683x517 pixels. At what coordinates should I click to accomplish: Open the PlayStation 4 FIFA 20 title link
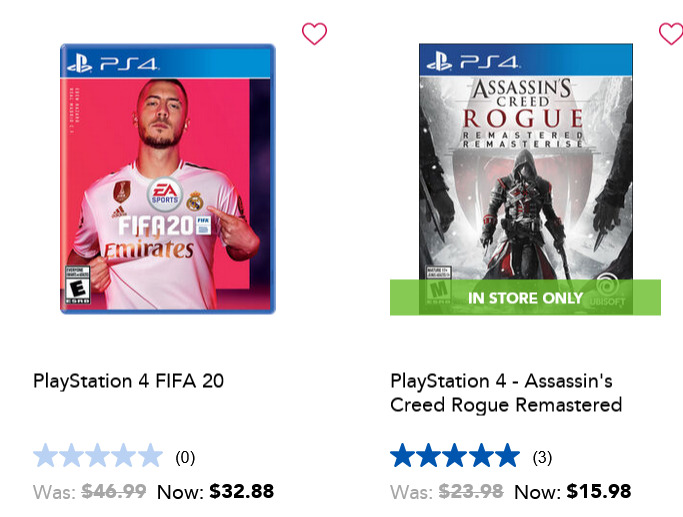(x=128, y=381)
